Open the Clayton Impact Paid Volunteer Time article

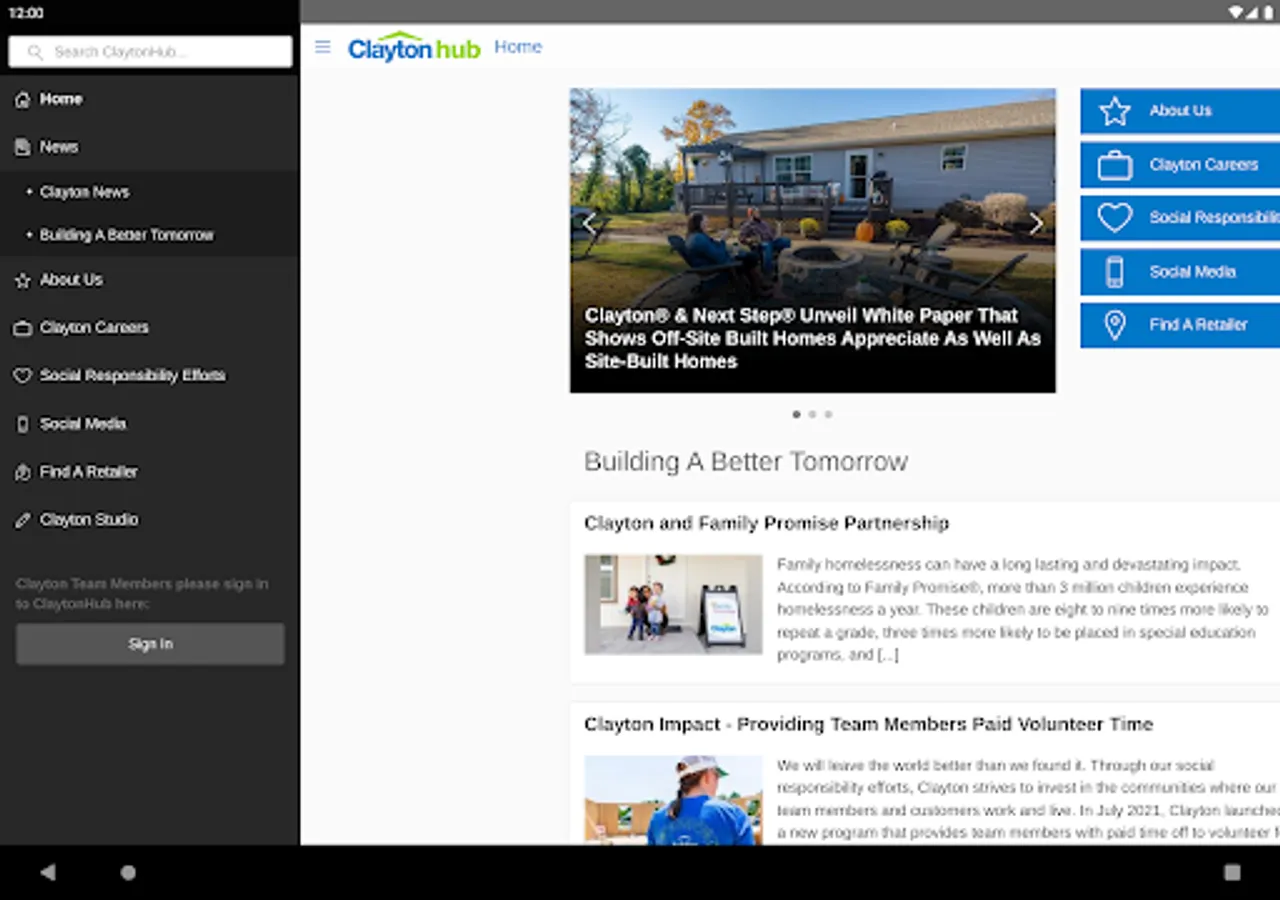point(868,724)
